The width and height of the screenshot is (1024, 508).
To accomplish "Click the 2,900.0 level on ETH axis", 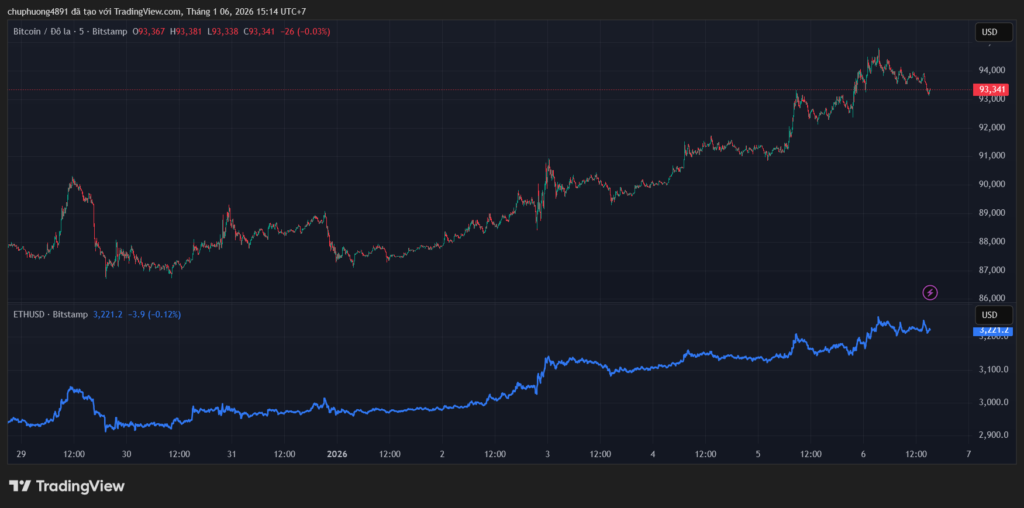I will (992, 435).
